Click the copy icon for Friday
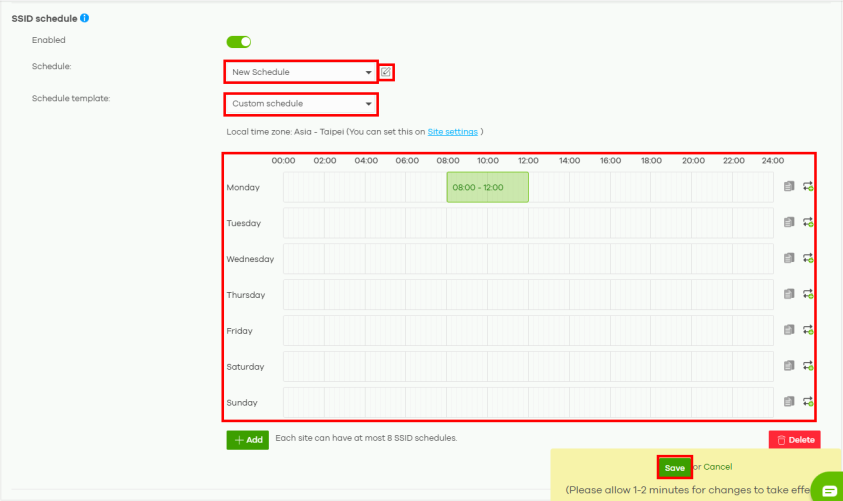Viewport: 843px width, 501px height. point(789,330)
